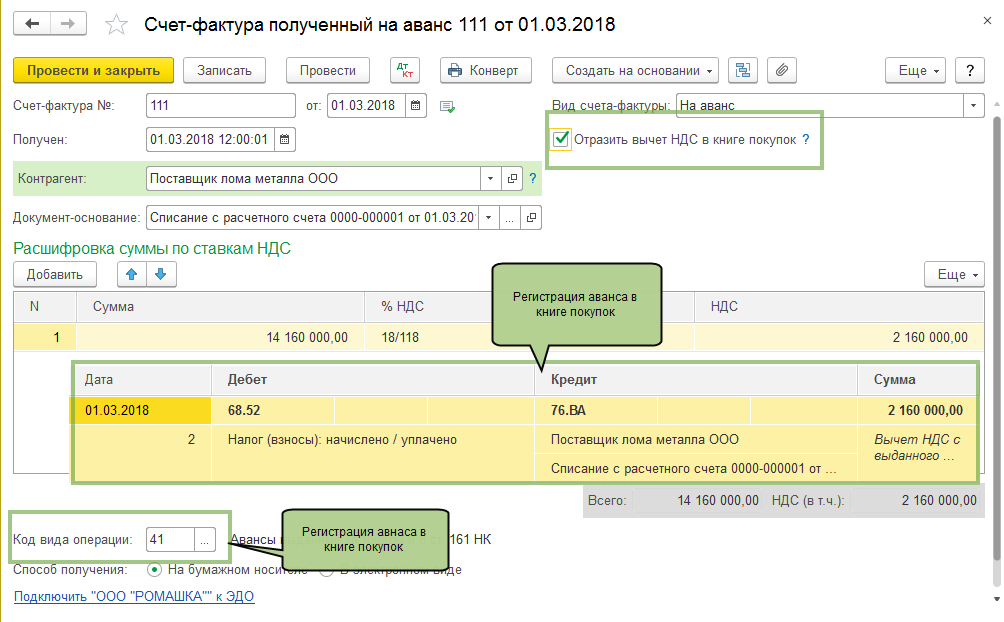Click Код вида операции field with 41

170,540
